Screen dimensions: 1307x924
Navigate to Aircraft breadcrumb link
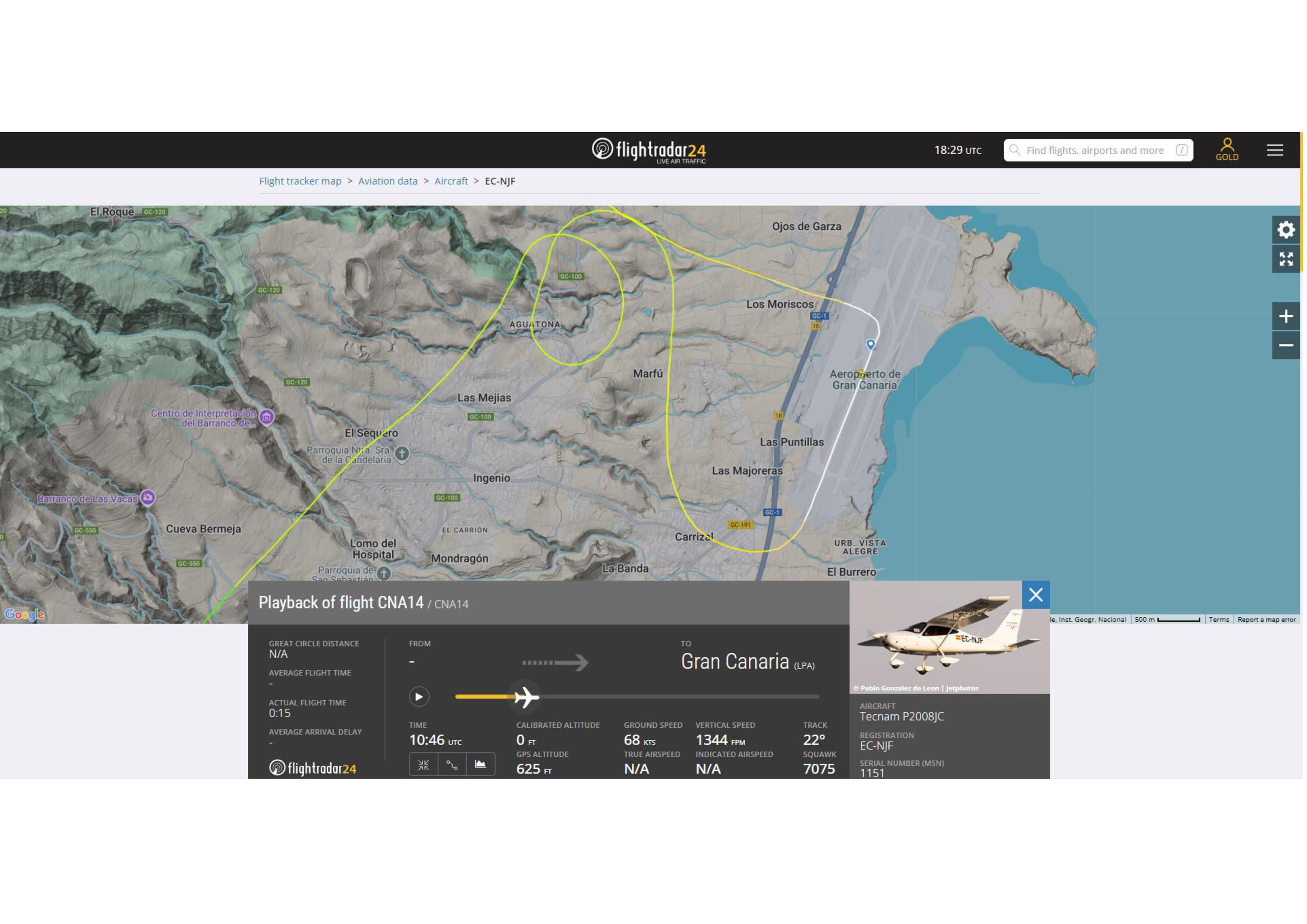(x=451, y=181)
